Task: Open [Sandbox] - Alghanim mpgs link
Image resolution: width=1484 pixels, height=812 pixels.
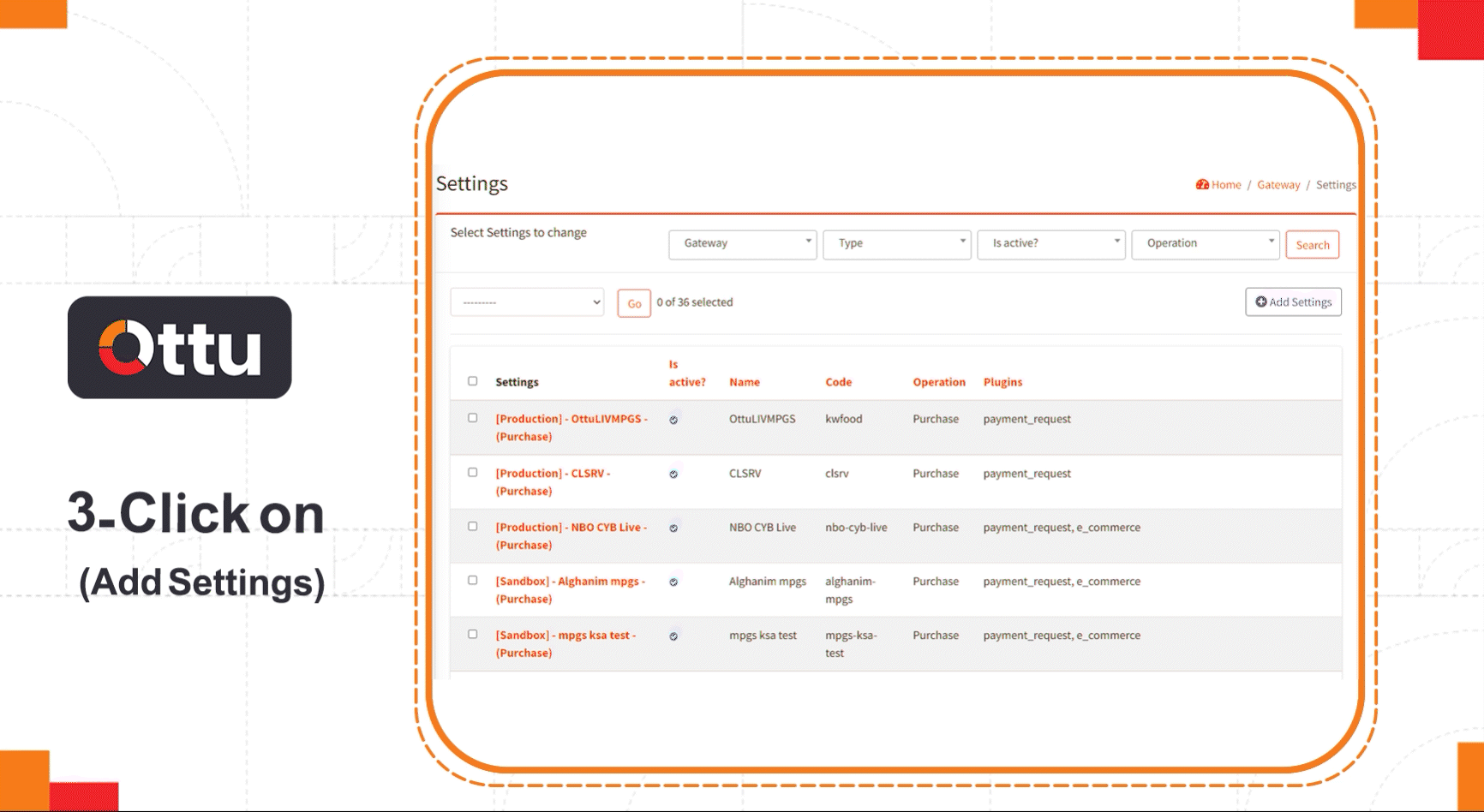Action: 570,589
